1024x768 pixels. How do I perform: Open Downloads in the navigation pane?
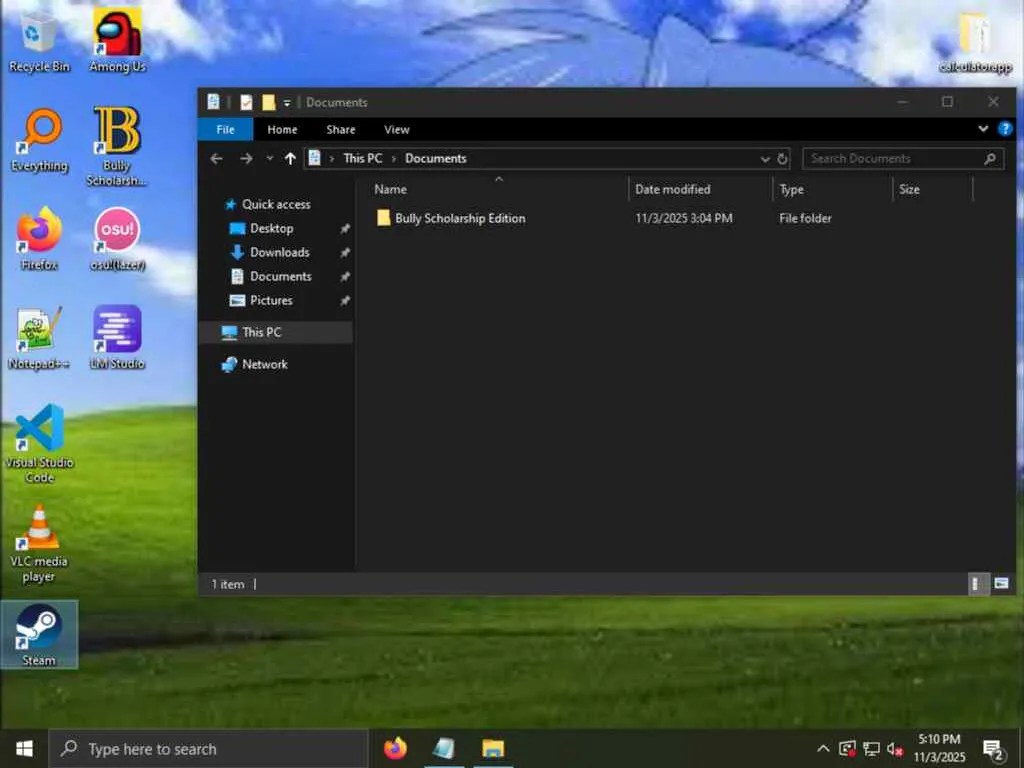coord(278,252)
